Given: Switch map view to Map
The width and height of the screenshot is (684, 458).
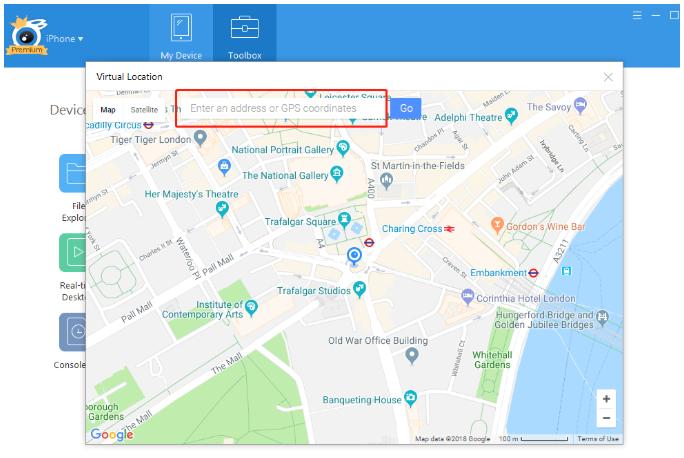Looking at the screenshot, I should (x=108, y=109).
